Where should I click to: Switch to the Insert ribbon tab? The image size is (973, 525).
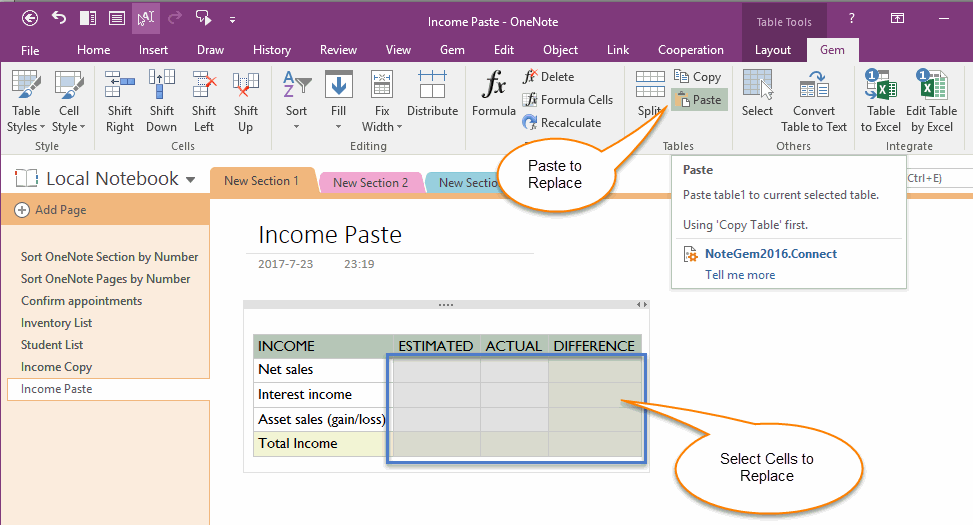153,50
